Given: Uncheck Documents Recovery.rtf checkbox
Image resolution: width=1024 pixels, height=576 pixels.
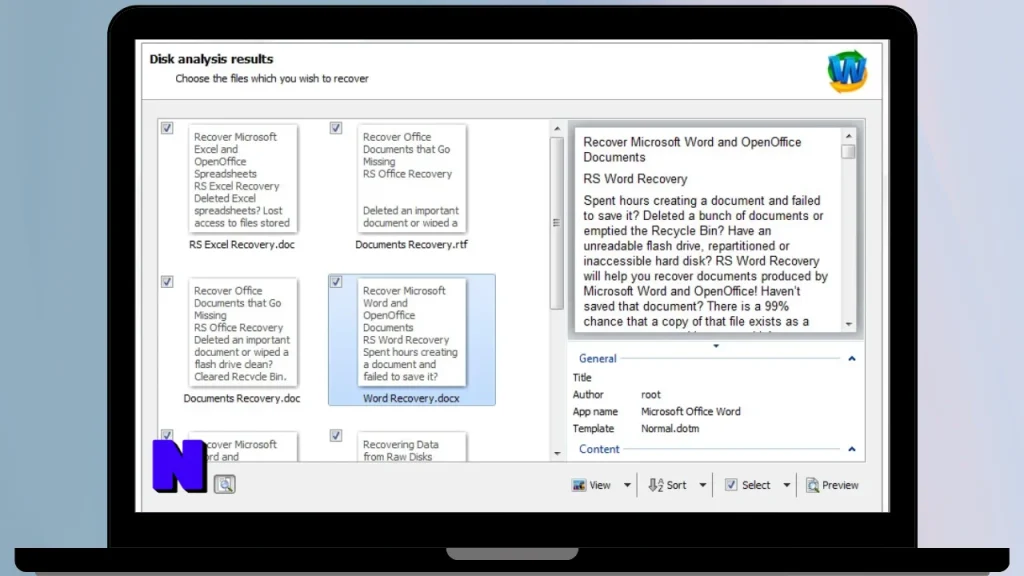Looking at the screenshot, I should click(x=336, y=128).
